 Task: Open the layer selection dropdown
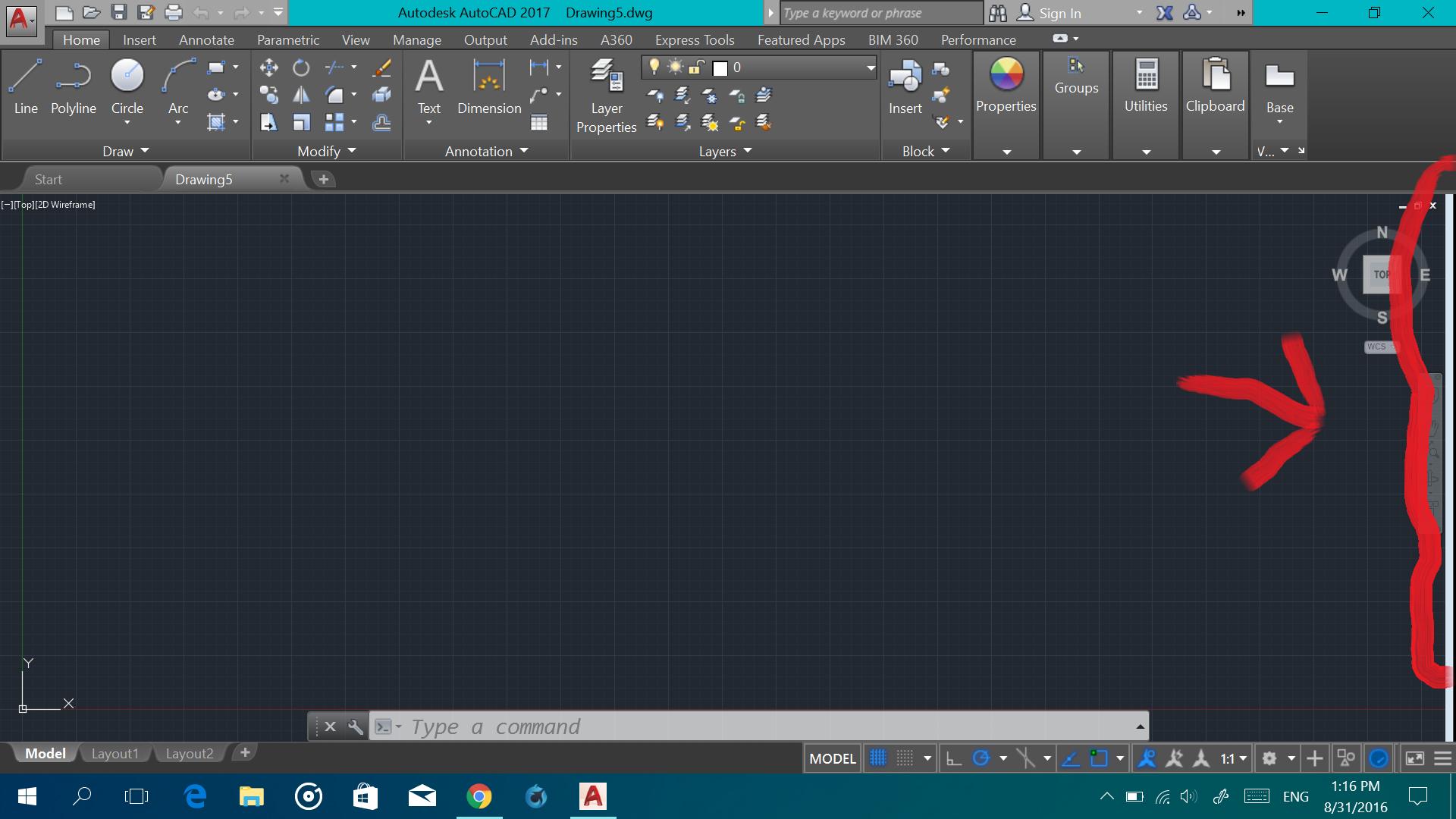[869, 67]
